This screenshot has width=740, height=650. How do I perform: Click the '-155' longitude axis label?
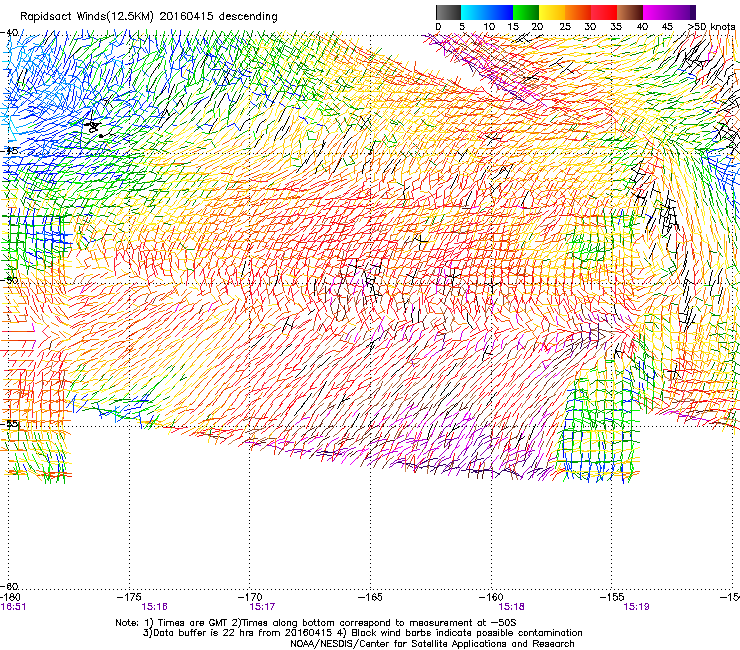pyautogui.click(x=612, y=597)
